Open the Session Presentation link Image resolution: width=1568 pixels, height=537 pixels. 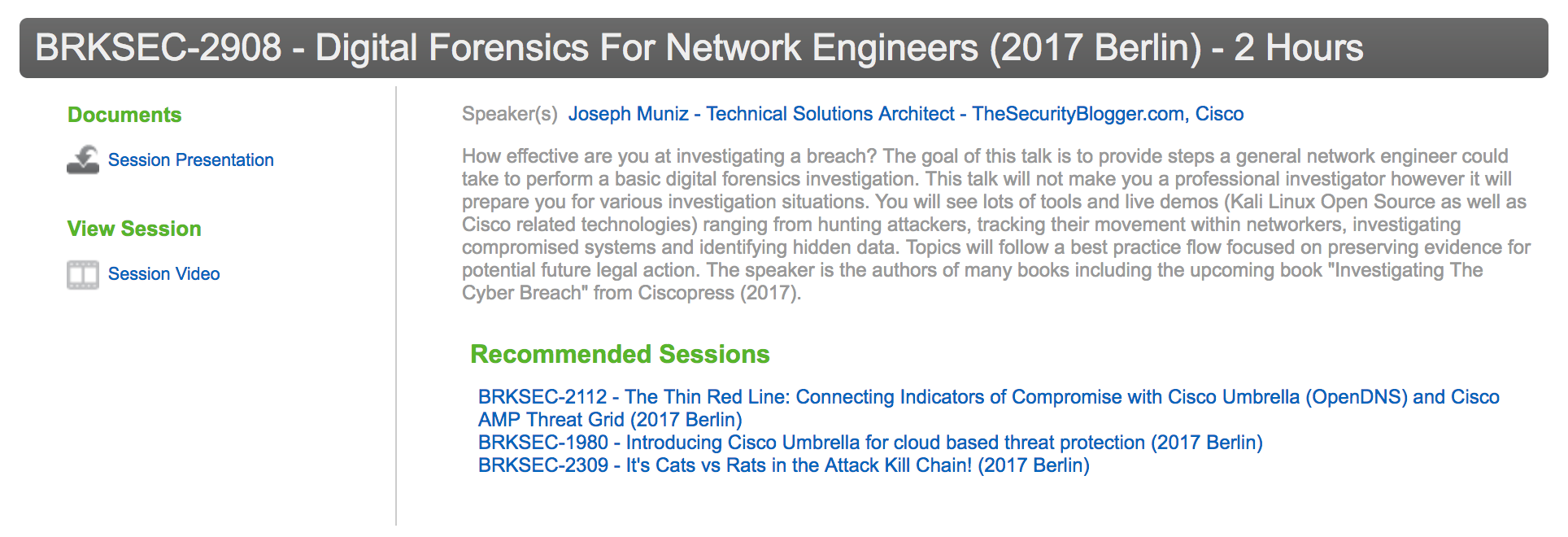[x=190, y=160]
